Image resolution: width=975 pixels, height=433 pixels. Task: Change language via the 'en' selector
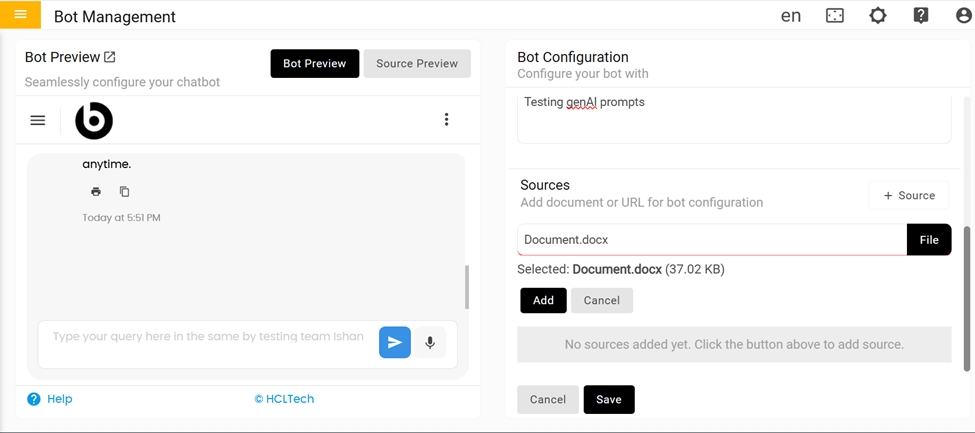click(x=790, y=16)
